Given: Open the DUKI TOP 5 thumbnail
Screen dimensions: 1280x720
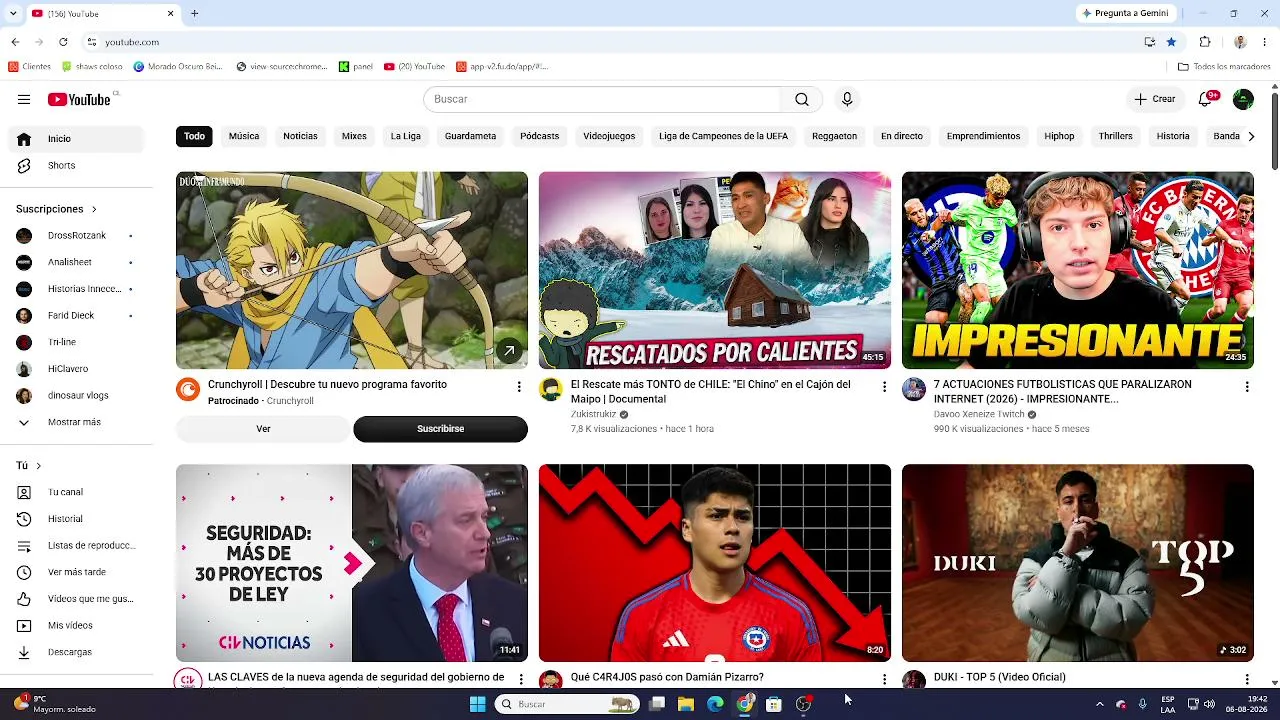Looking at the screenshot, I should pos(1078,563).
